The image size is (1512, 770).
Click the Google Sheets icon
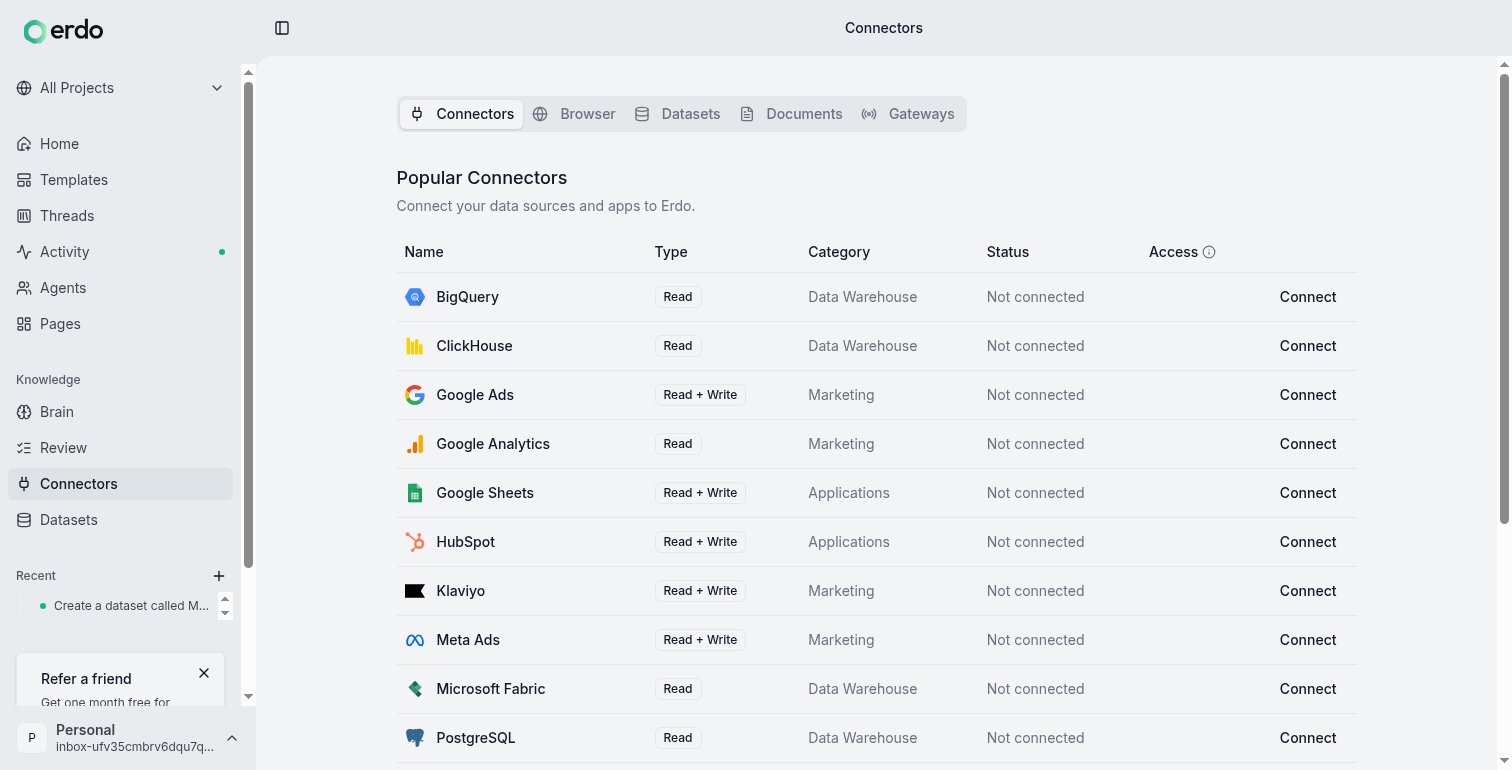pos(415,493)
